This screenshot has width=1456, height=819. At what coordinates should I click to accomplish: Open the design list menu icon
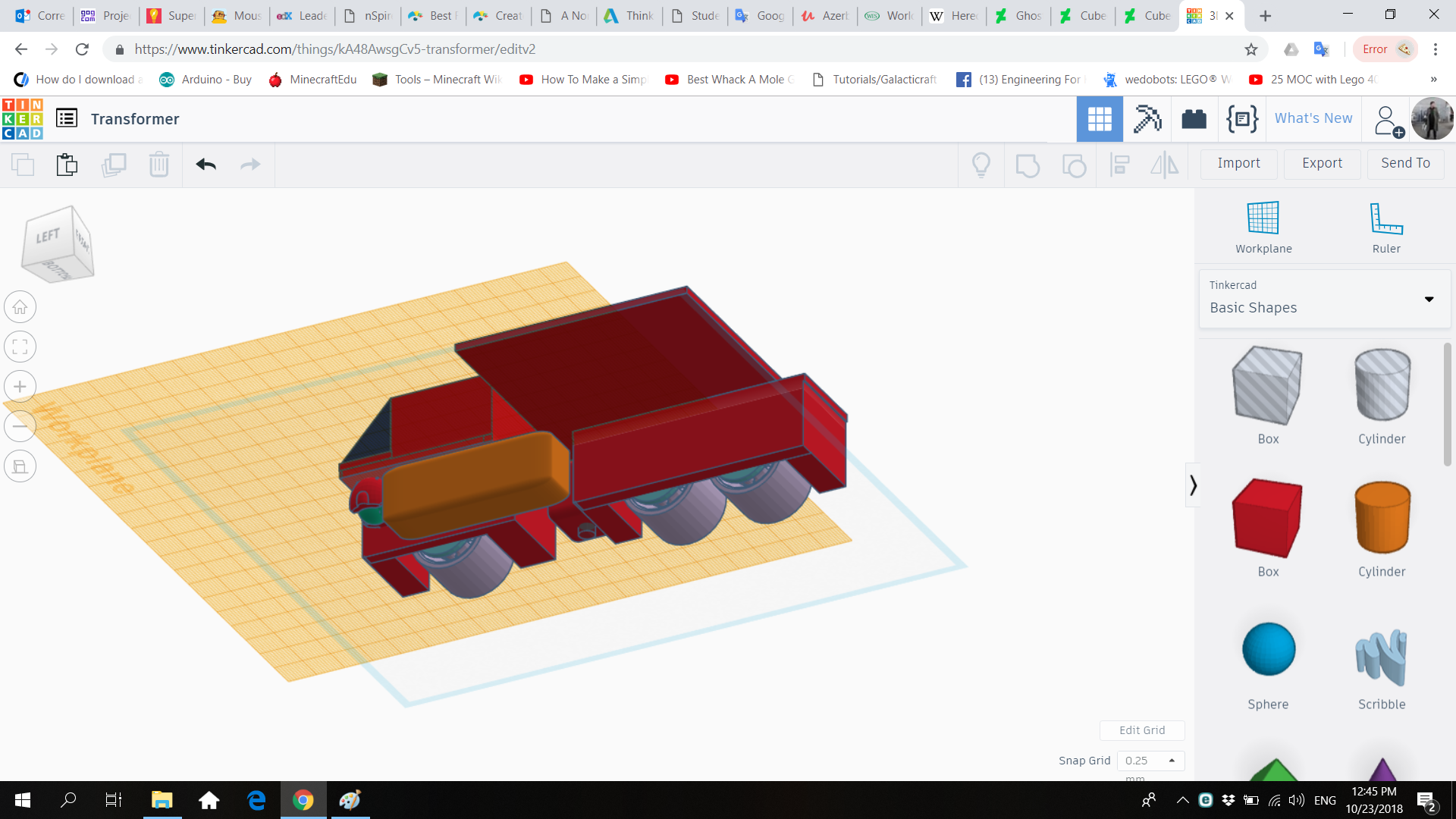[67, 119]
